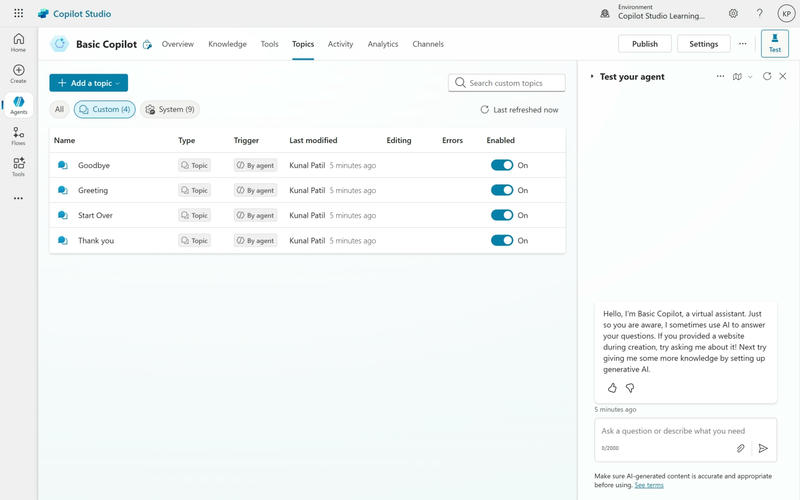Click the Search custom topics field

(x=507, y=83)
